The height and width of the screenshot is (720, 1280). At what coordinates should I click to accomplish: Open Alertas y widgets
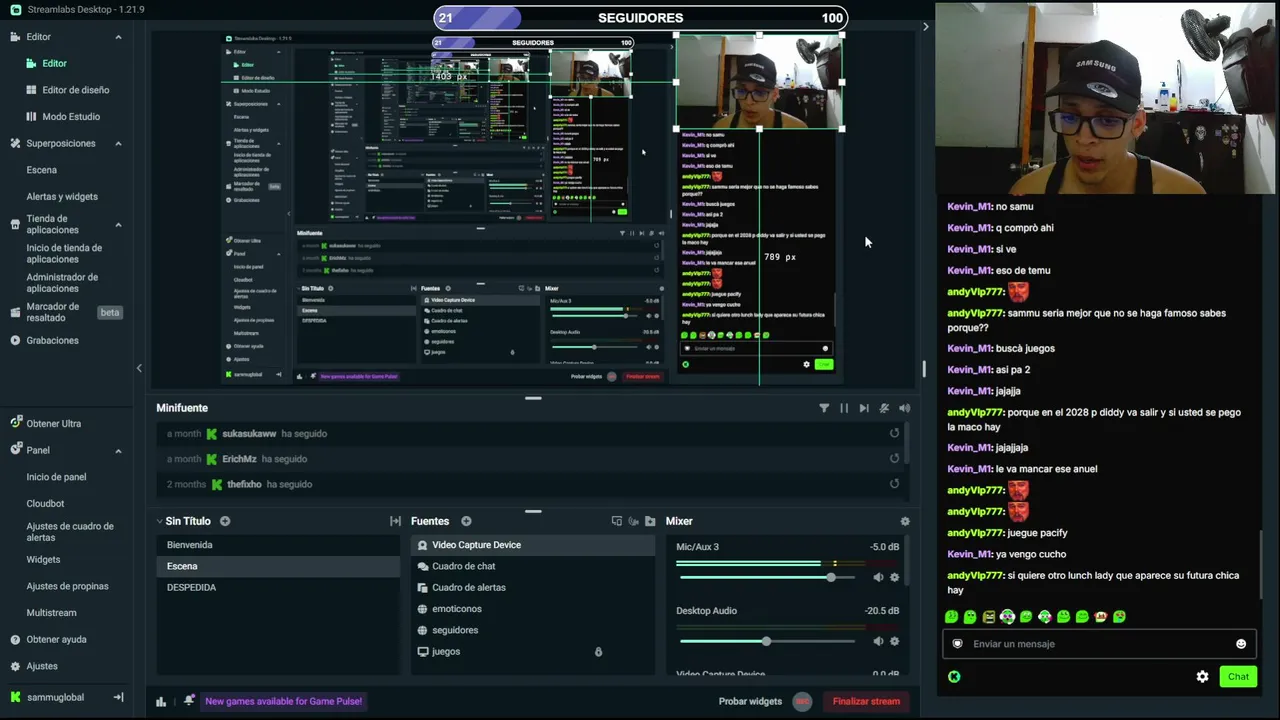(62, 197)
